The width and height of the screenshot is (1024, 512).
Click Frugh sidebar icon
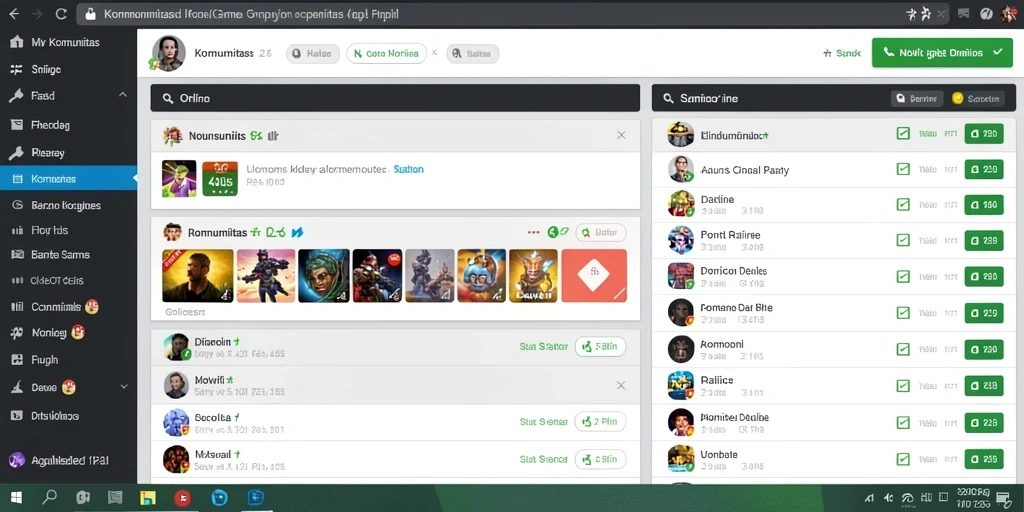click(18, 360)
